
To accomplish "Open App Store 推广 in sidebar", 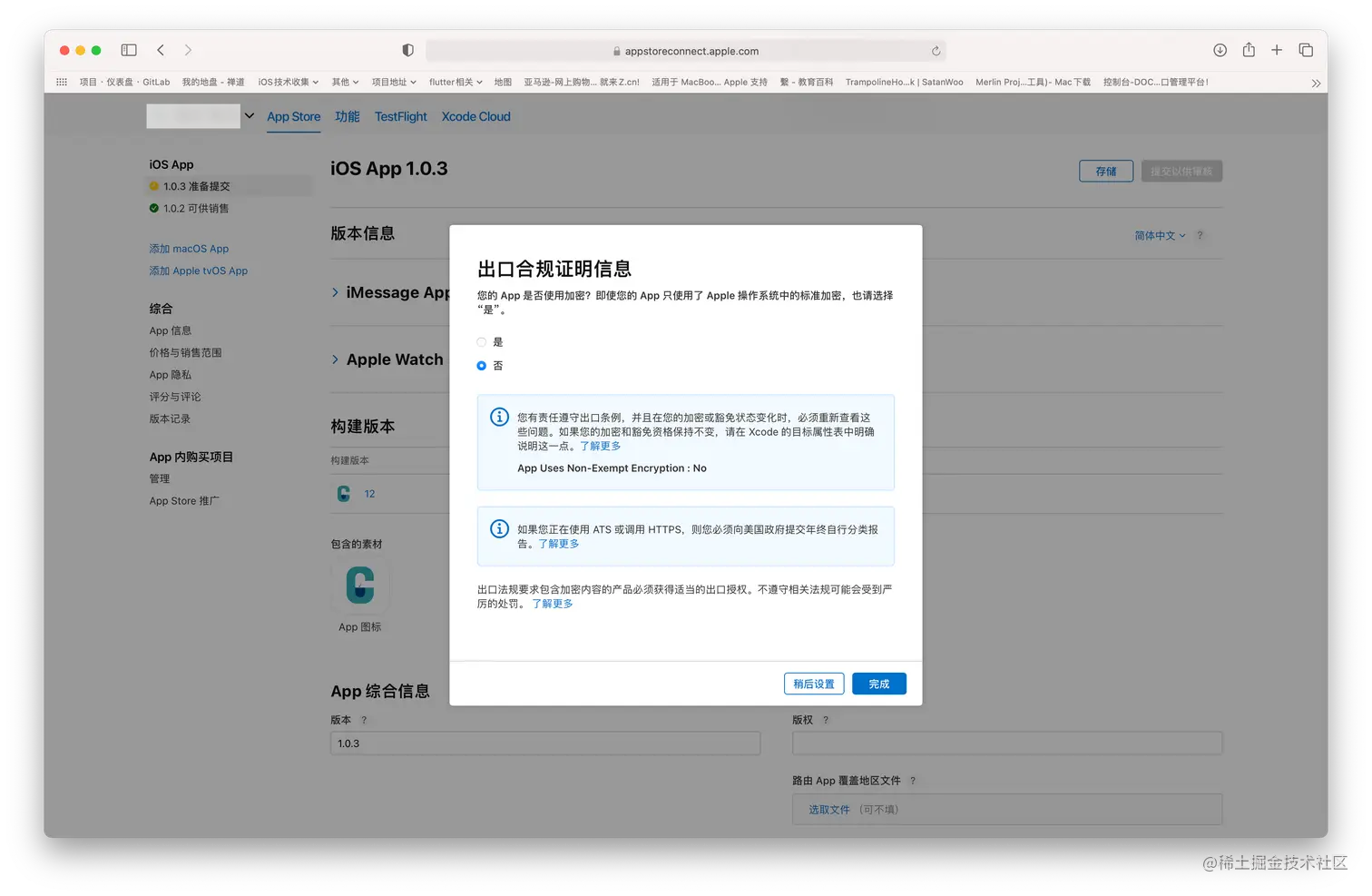I will coord(184,500).
